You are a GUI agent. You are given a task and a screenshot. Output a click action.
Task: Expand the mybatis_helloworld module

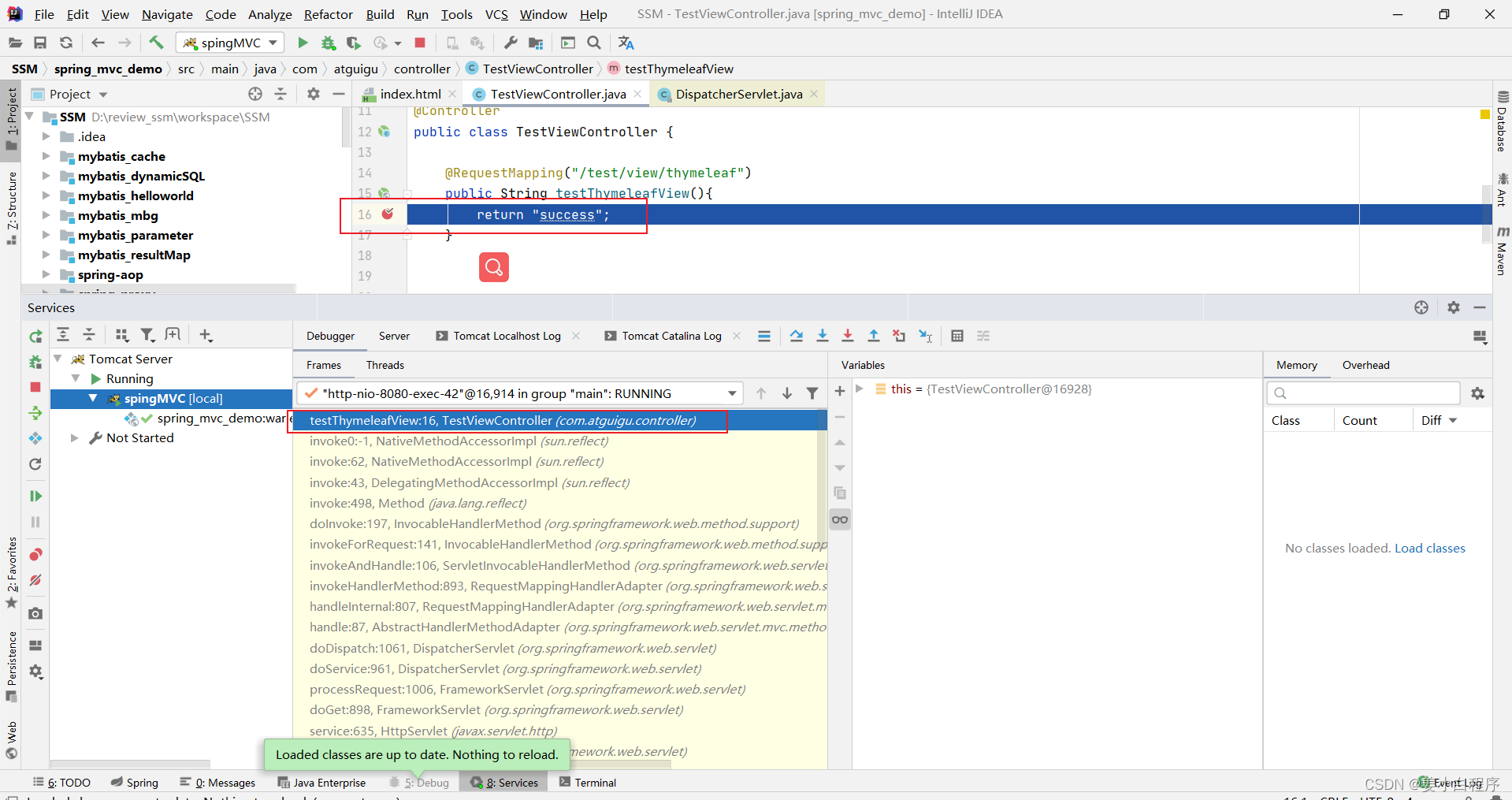click(46, 195)
